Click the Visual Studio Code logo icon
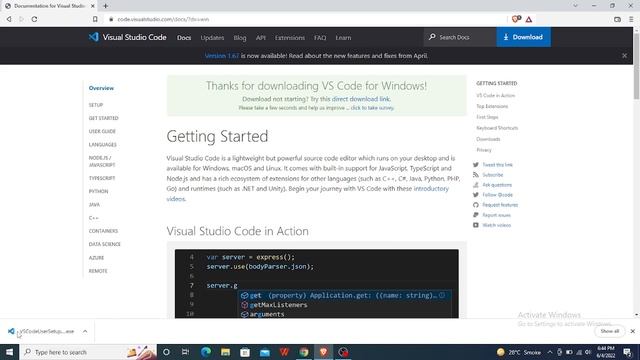The width and height of the screenshot is (640, 360). point(93,37)
